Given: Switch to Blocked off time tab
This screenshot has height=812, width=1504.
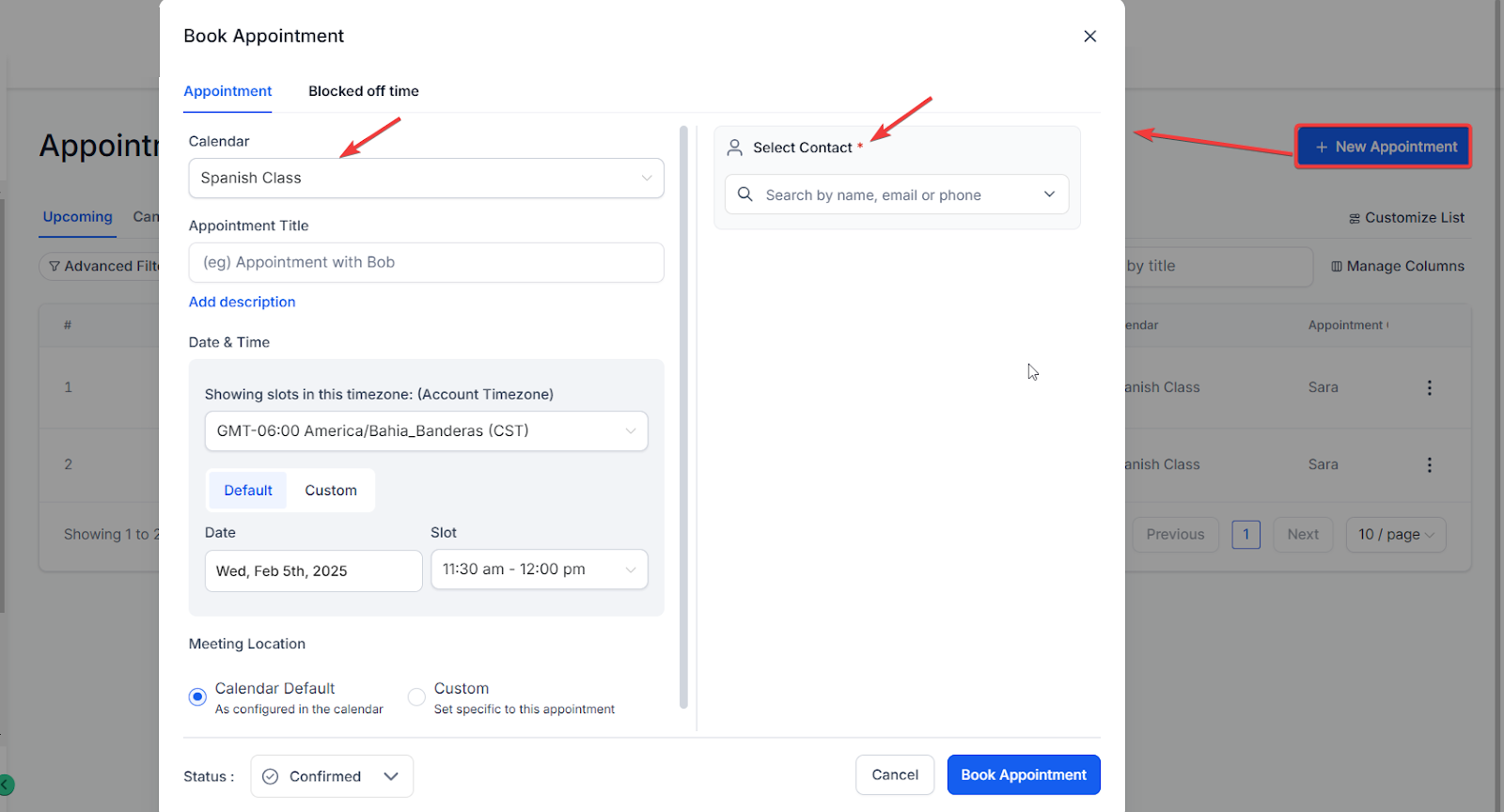Looking at the screenshot, I should click(364, 91).
